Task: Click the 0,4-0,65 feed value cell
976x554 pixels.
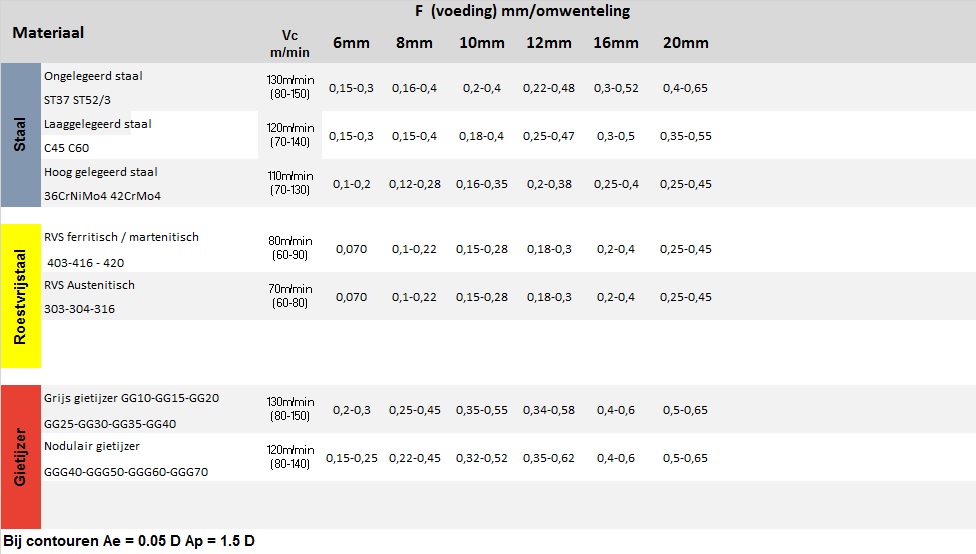Action: pyautogui.click(x=685, y=88)
